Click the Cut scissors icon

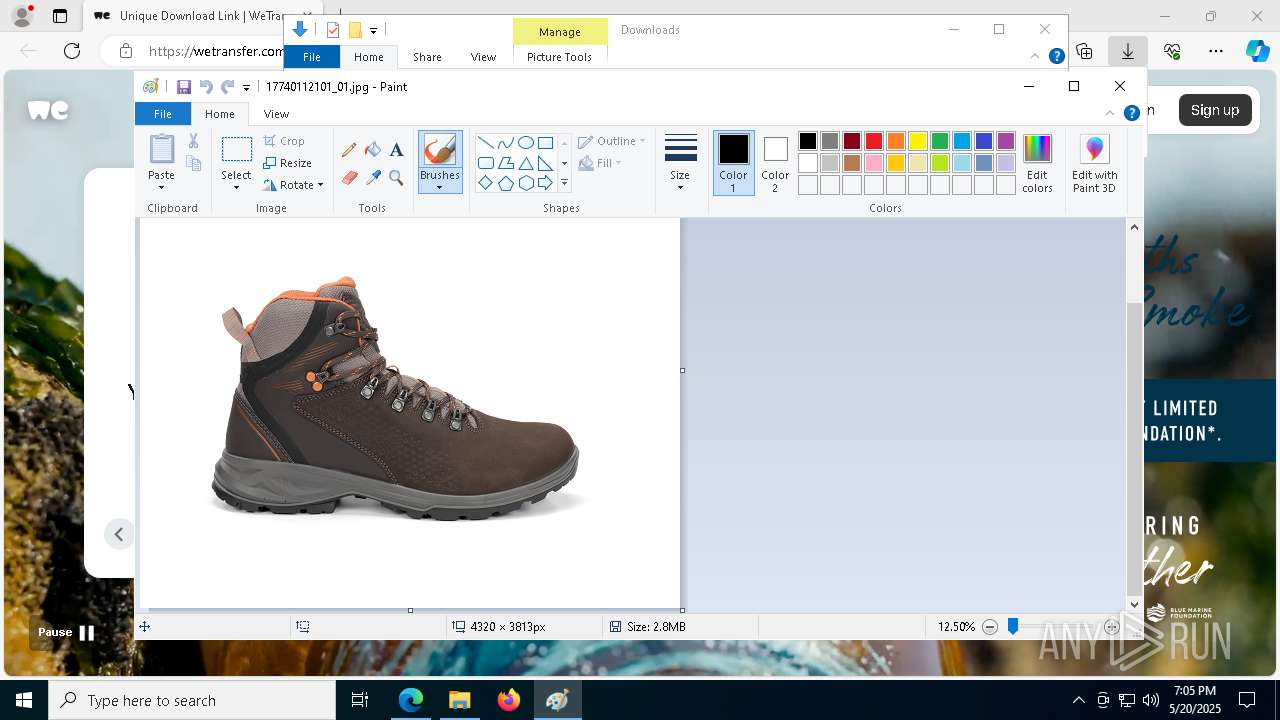coord(193,141)
